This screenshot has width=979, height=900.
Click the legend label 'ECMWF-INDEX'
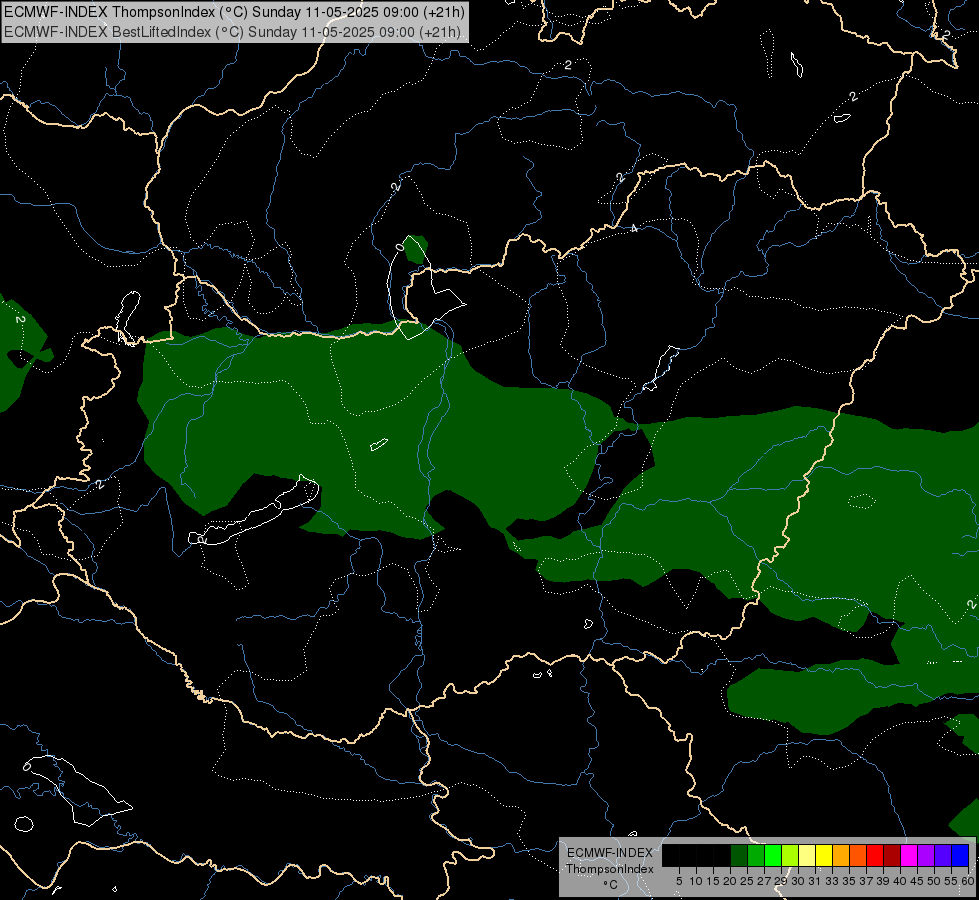click(610, 853)
